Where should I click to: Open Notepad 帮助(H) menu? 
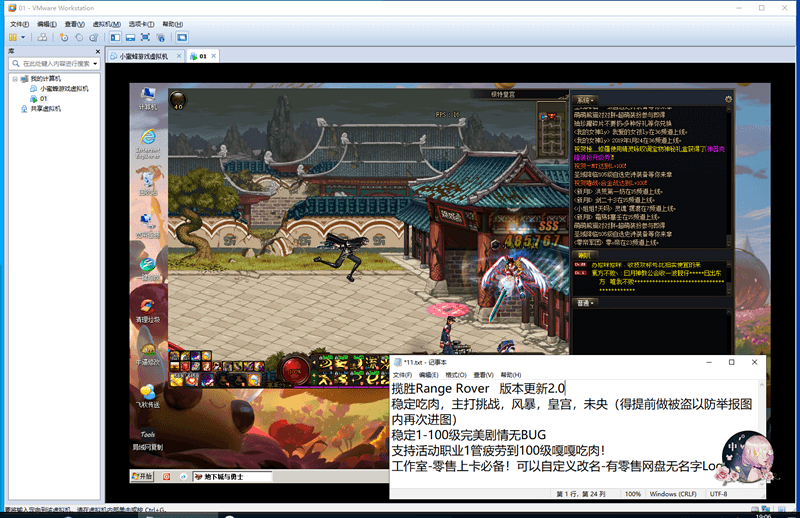(511, 375)
